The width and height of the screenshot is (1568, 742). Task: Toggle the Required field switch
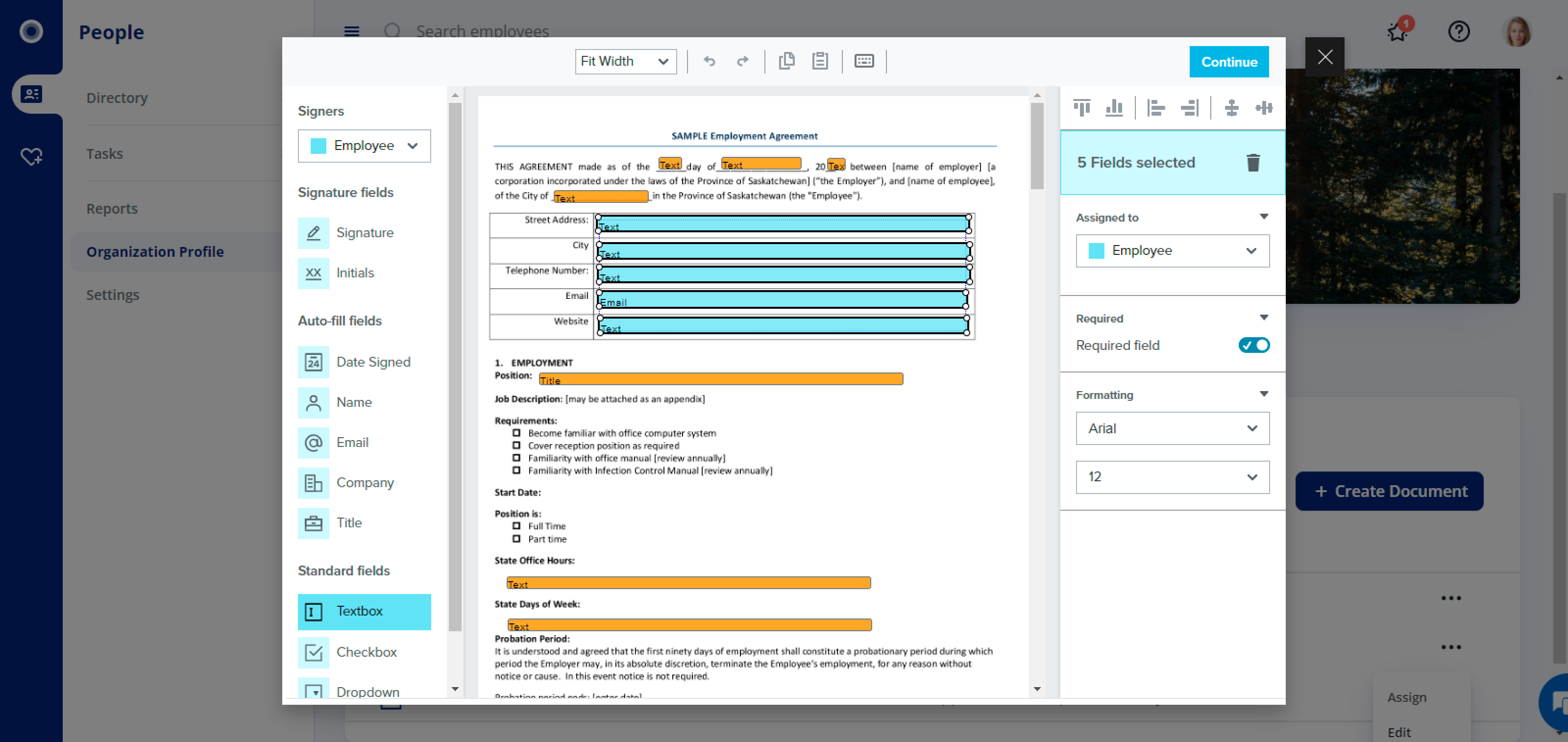[1253, 345]
